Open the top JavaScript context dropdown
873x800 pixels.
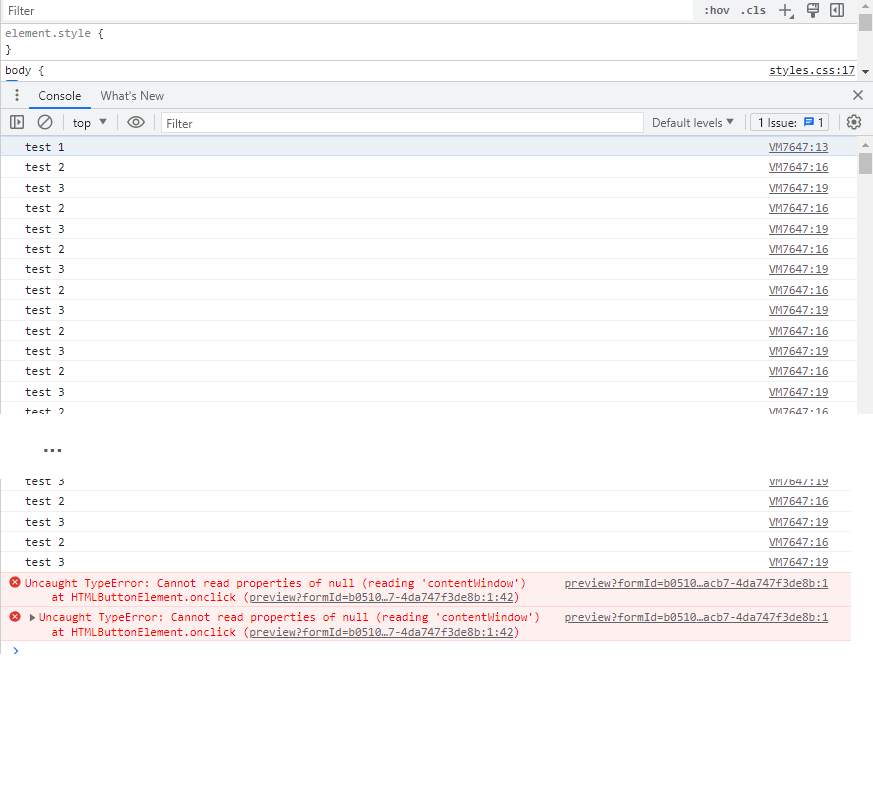89,123
